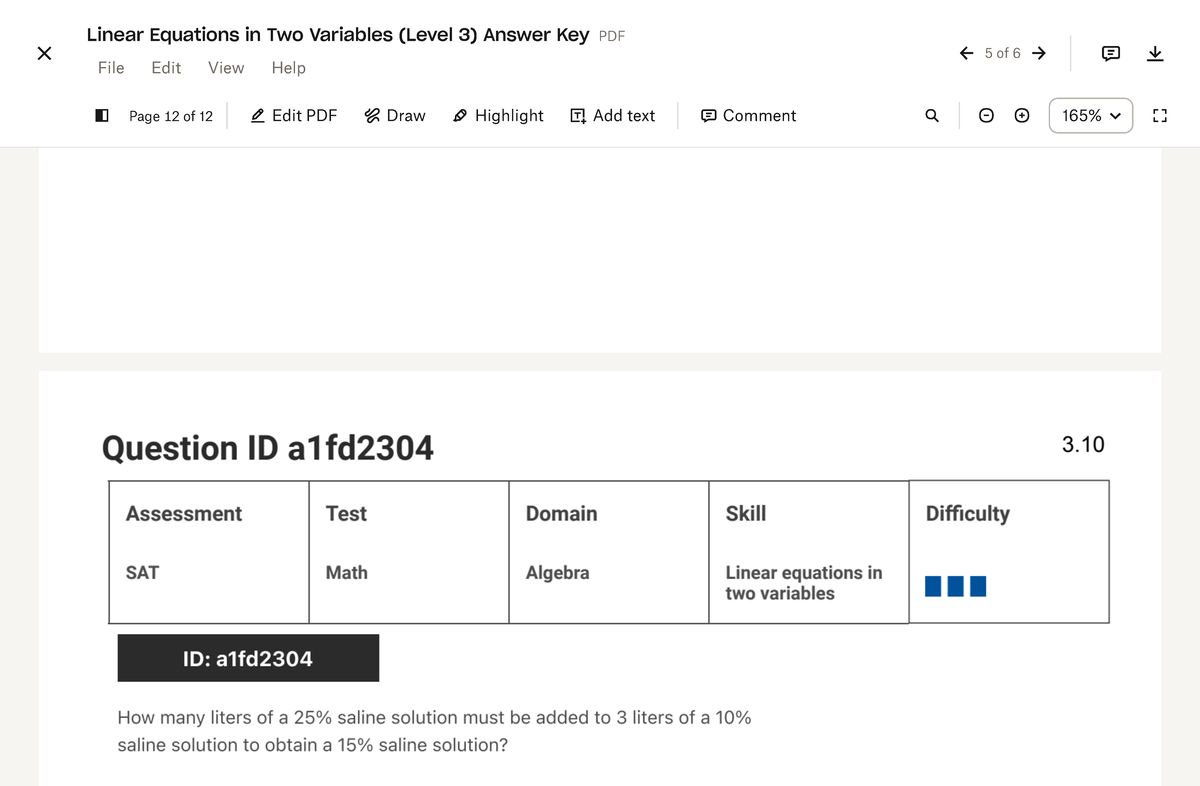Go to the next file arrow

point(1039,53)
